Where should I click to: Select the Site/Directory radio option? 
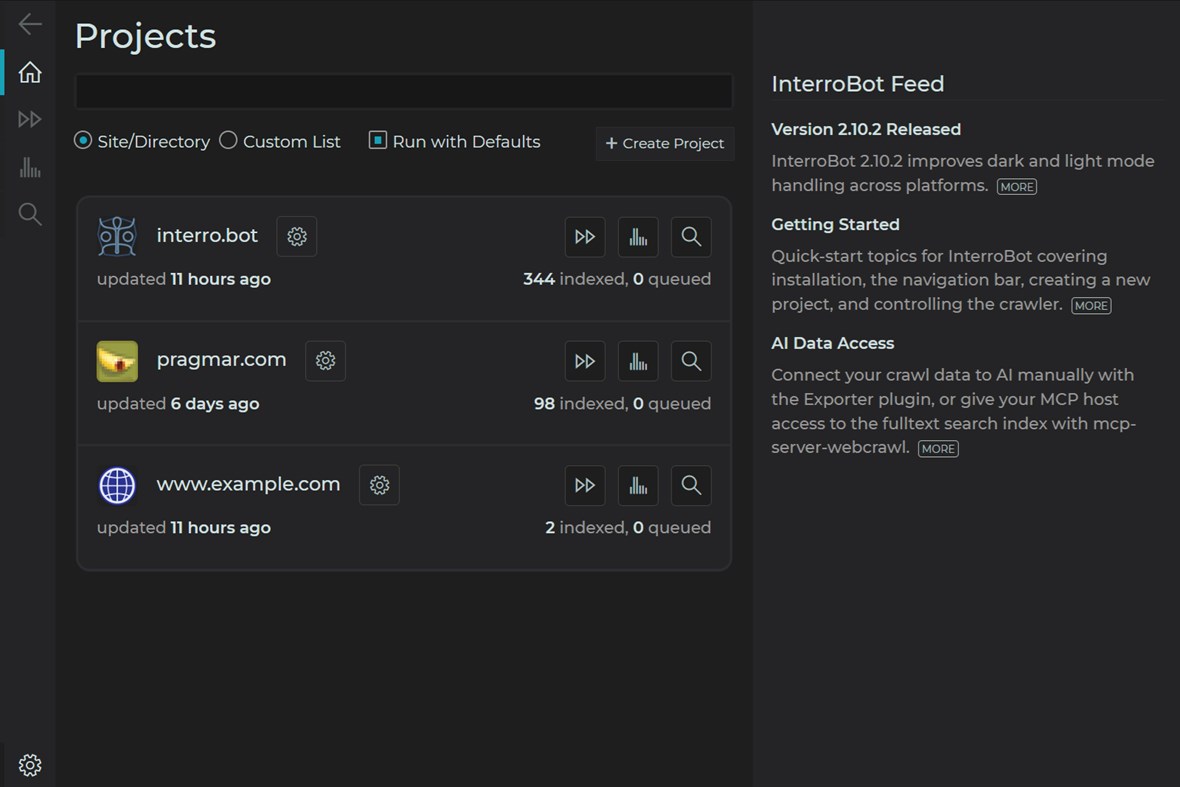(83, 141)
